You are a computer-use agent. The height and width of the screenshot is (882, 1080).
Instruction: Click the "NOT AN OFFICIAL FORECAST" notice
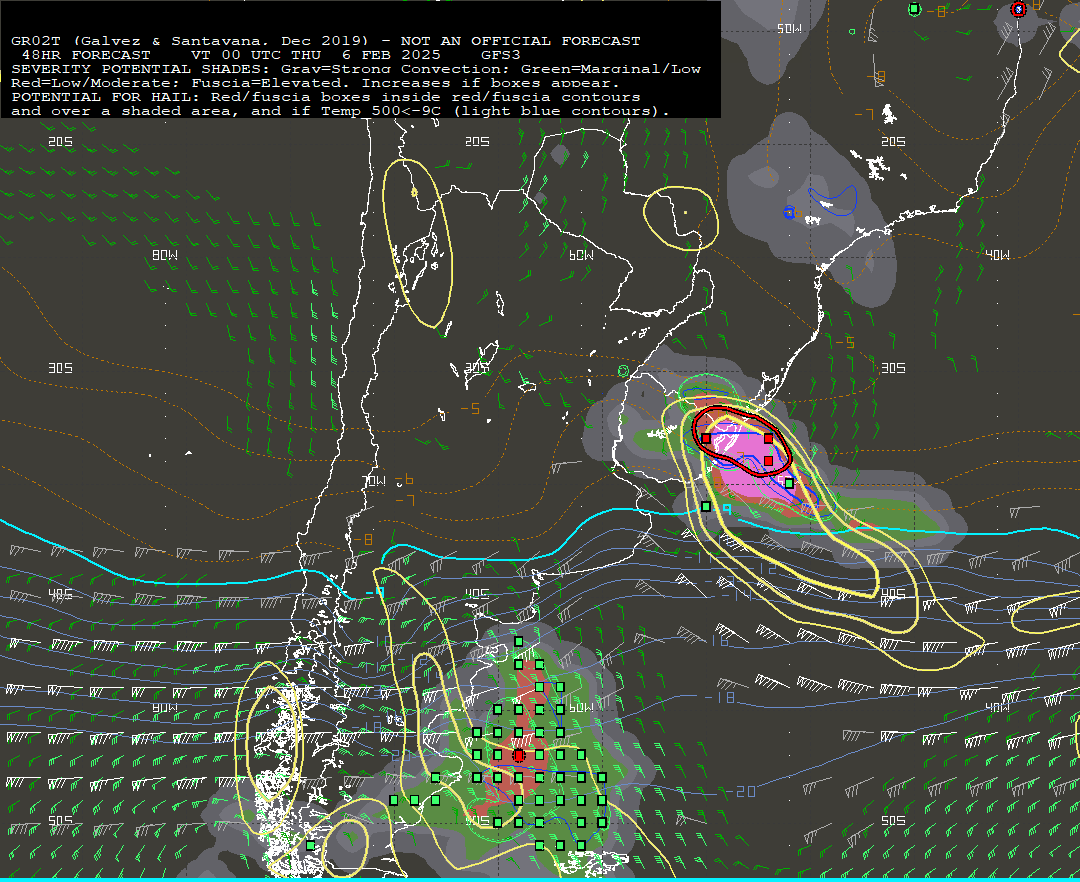click(x=520, y=41)
